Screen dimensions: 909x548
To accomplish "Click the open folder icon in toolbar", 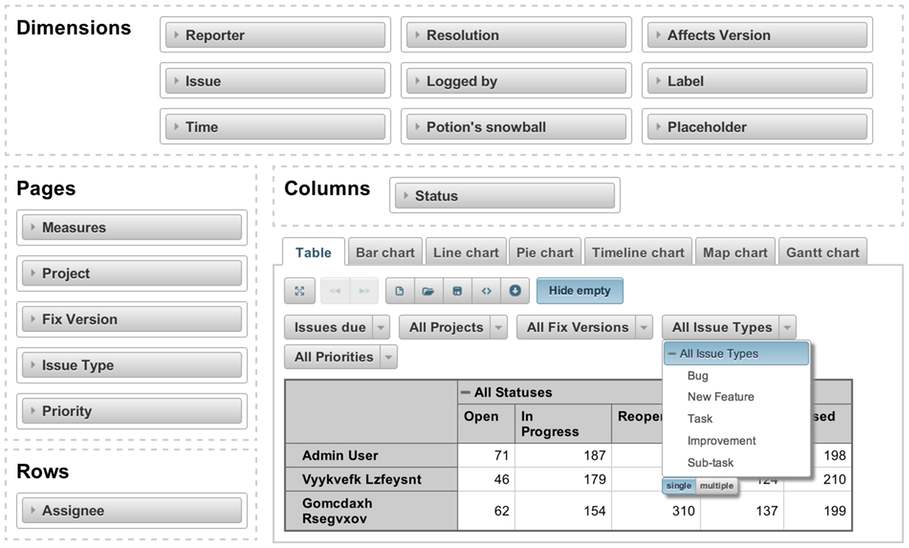I will pyautogui.click(x=428, y=291).
